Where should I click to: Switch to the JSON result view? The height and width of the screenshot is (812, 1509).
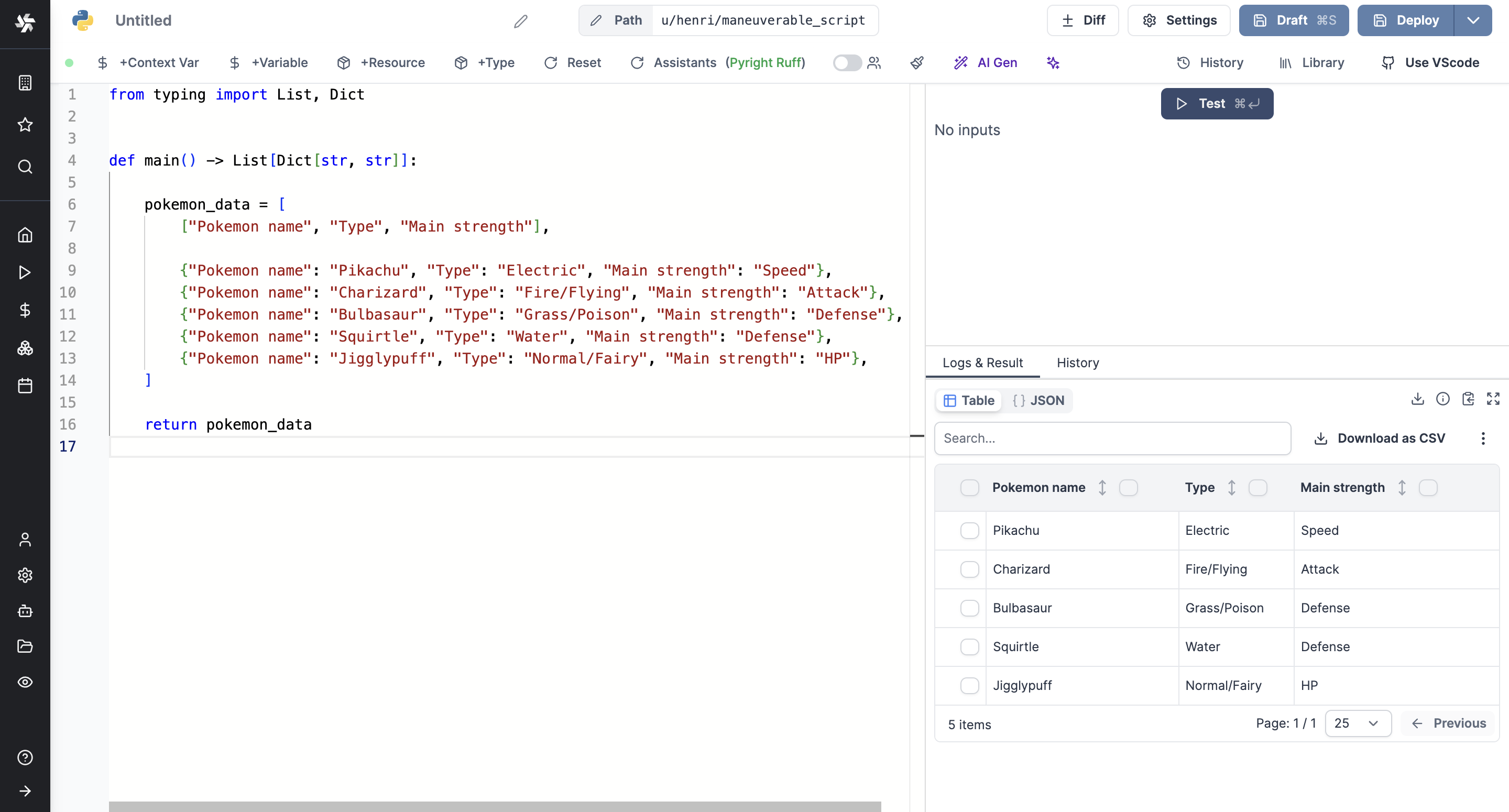point(1038,400)
